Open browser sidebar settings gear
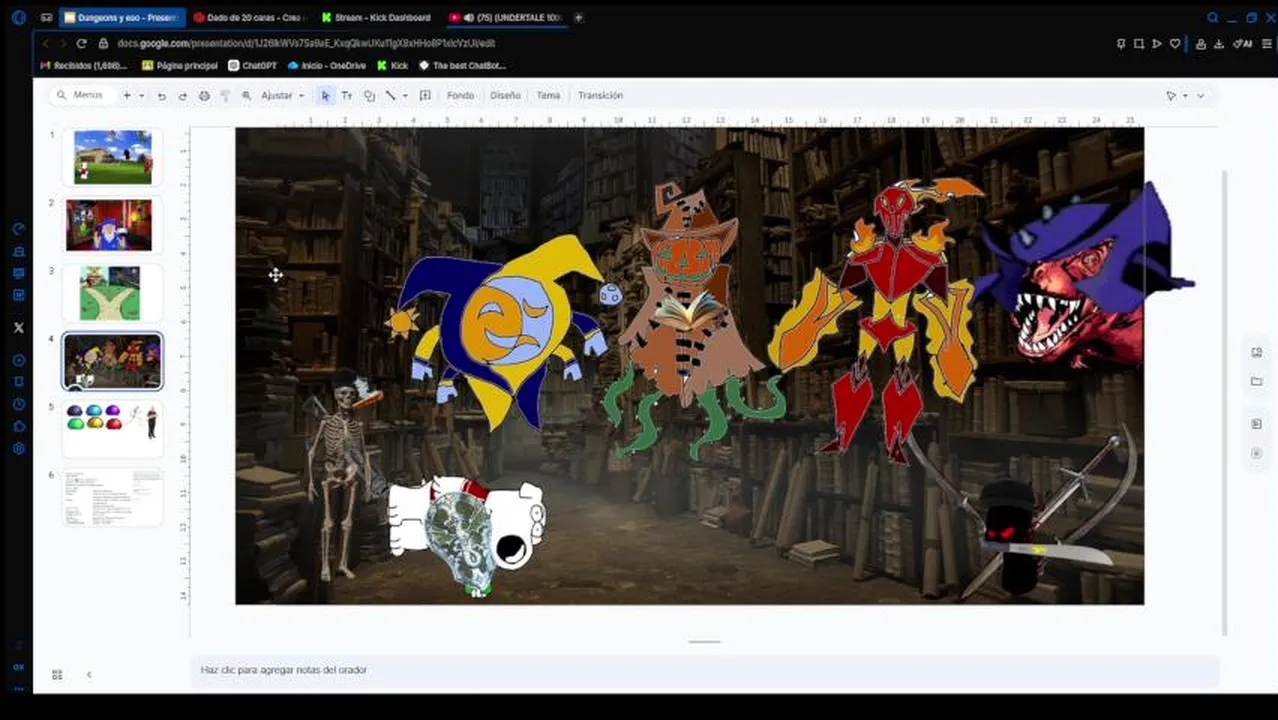The height and width of the screenshot is (720, 1278). click(18, 449)
